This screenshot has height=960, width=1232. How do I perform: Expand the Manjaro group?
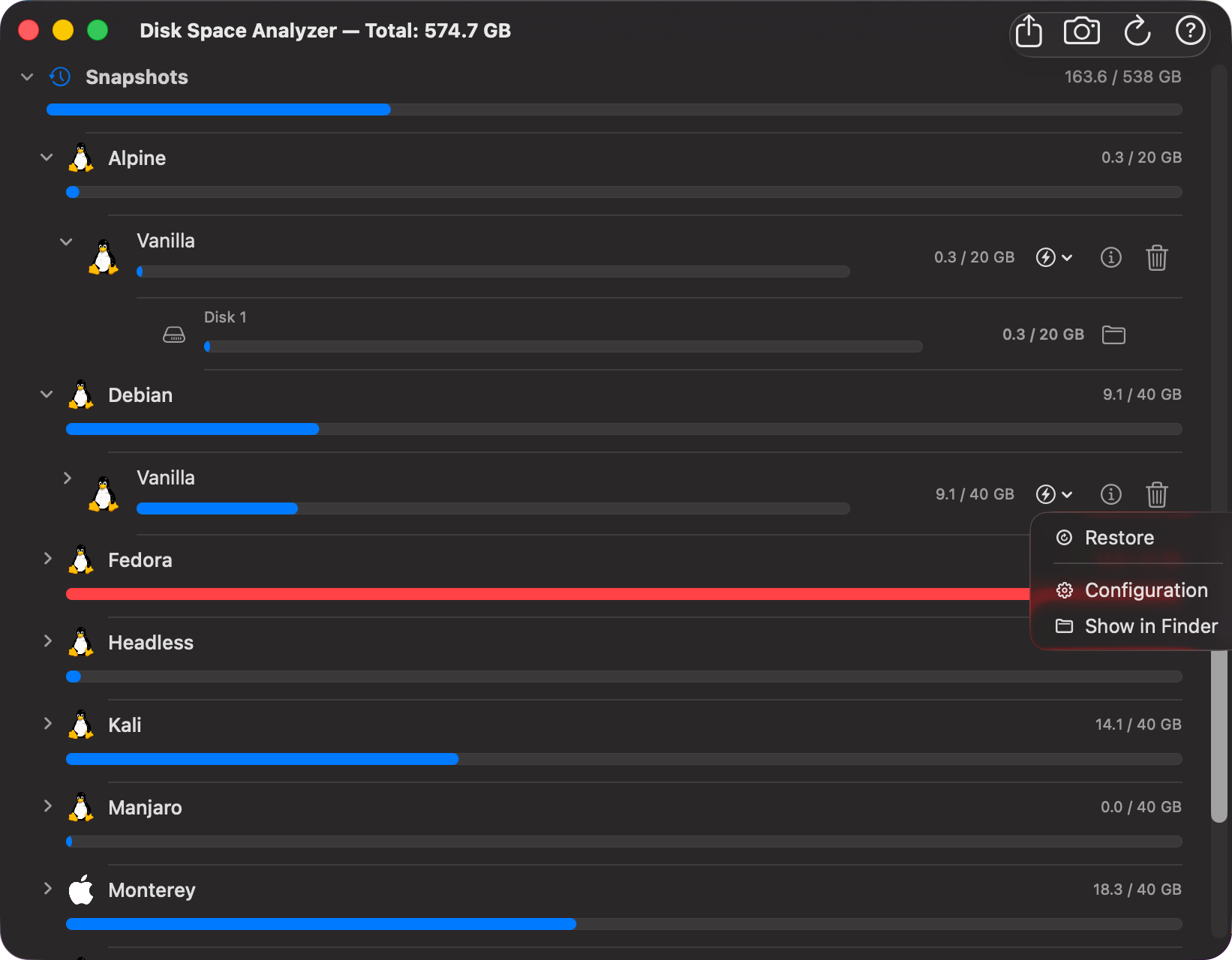[48, 806]
